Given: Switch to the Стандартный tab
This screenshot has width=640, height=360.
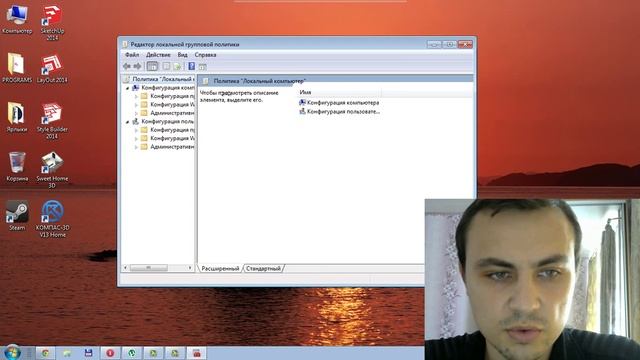Looking at the screenshot, I should 263,269.
